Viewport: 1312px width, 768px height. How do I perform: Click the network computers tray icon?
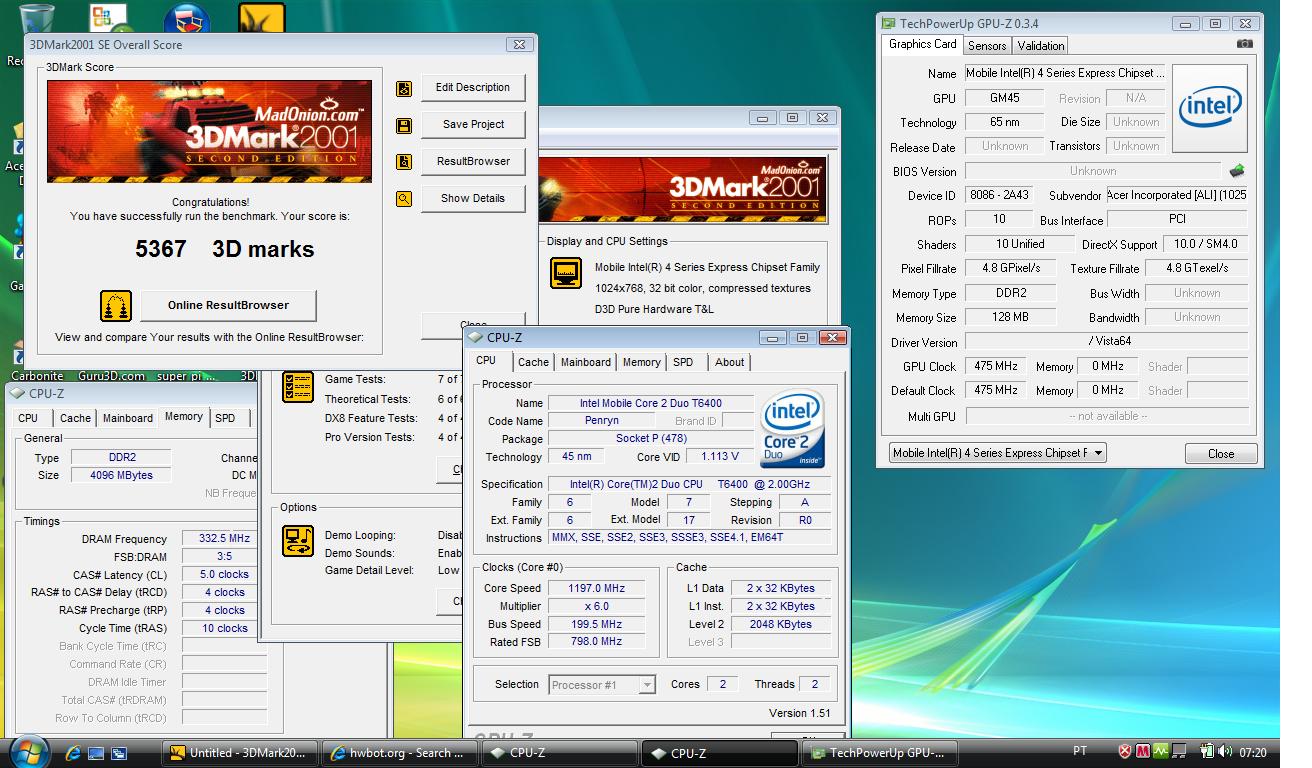[1181, 752]
